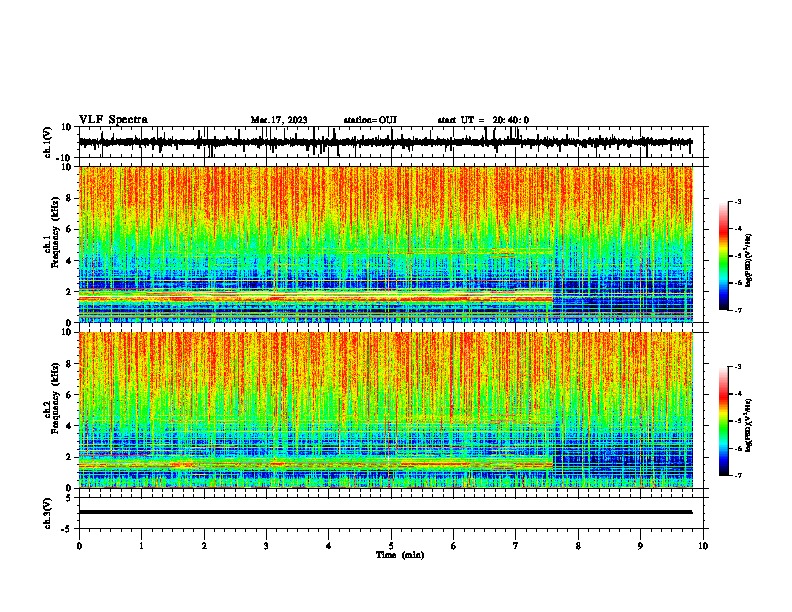This screenshot has height=612, width=792.
Task: Click time axis tick label "6"
Action: (454, 546)
